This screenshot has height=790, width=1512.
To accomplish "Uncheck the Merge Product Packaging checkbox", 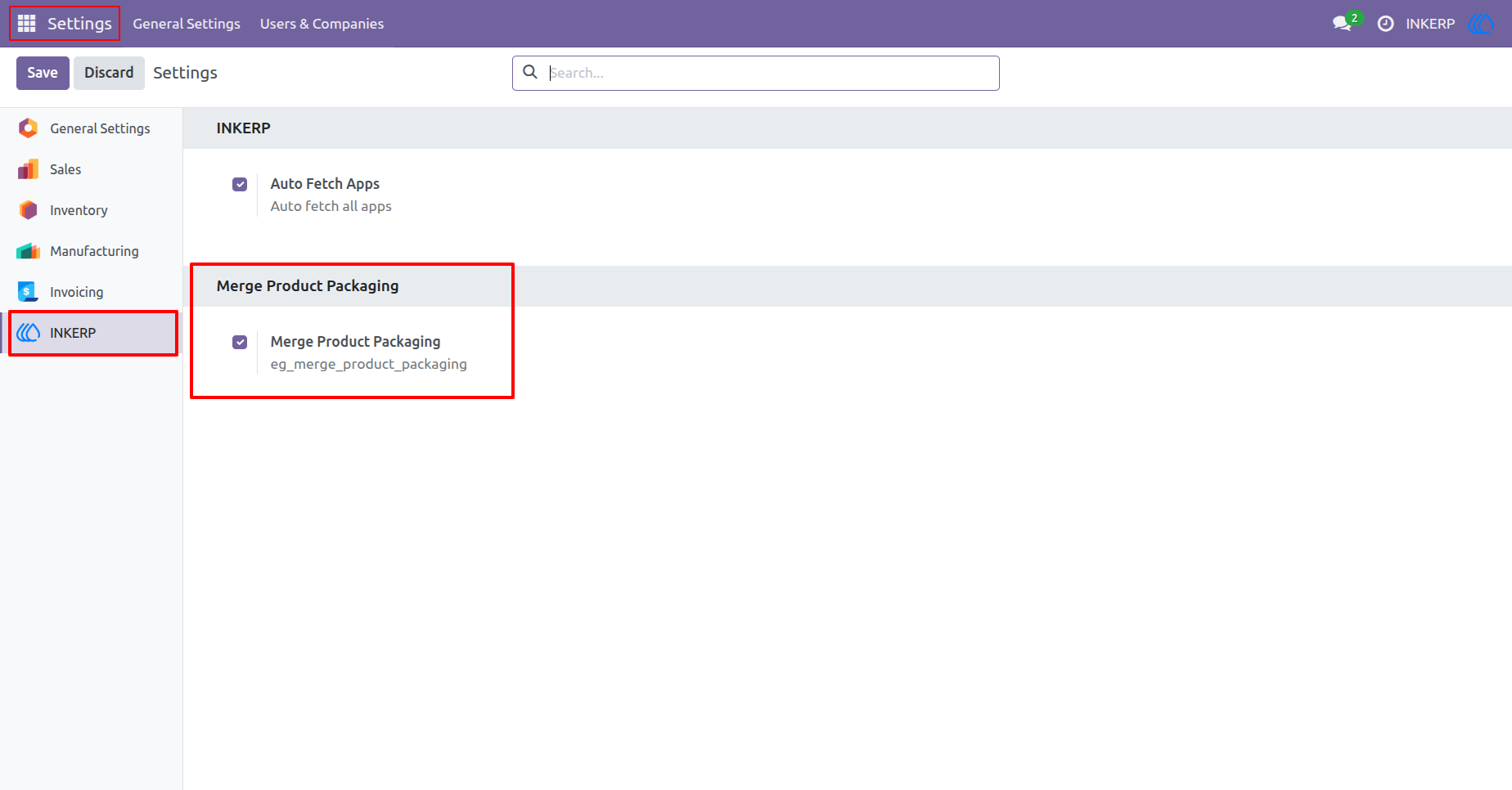I will click(240, 343).
